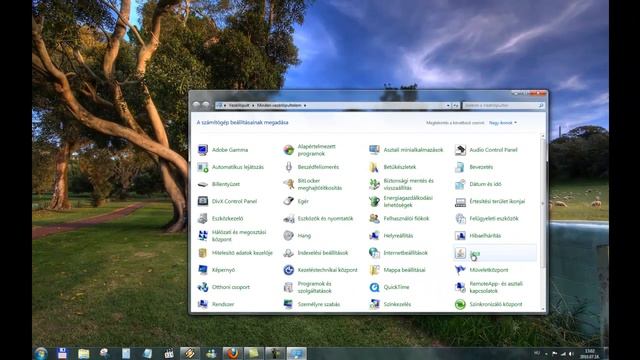
Task: Open Billentyűzet keyboard item
Action: click(219, 184)
